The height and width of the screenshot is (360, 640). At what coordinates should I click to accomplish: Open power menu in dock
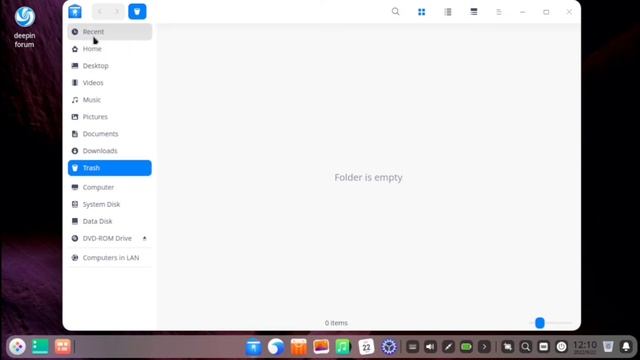tap(562, 347)
